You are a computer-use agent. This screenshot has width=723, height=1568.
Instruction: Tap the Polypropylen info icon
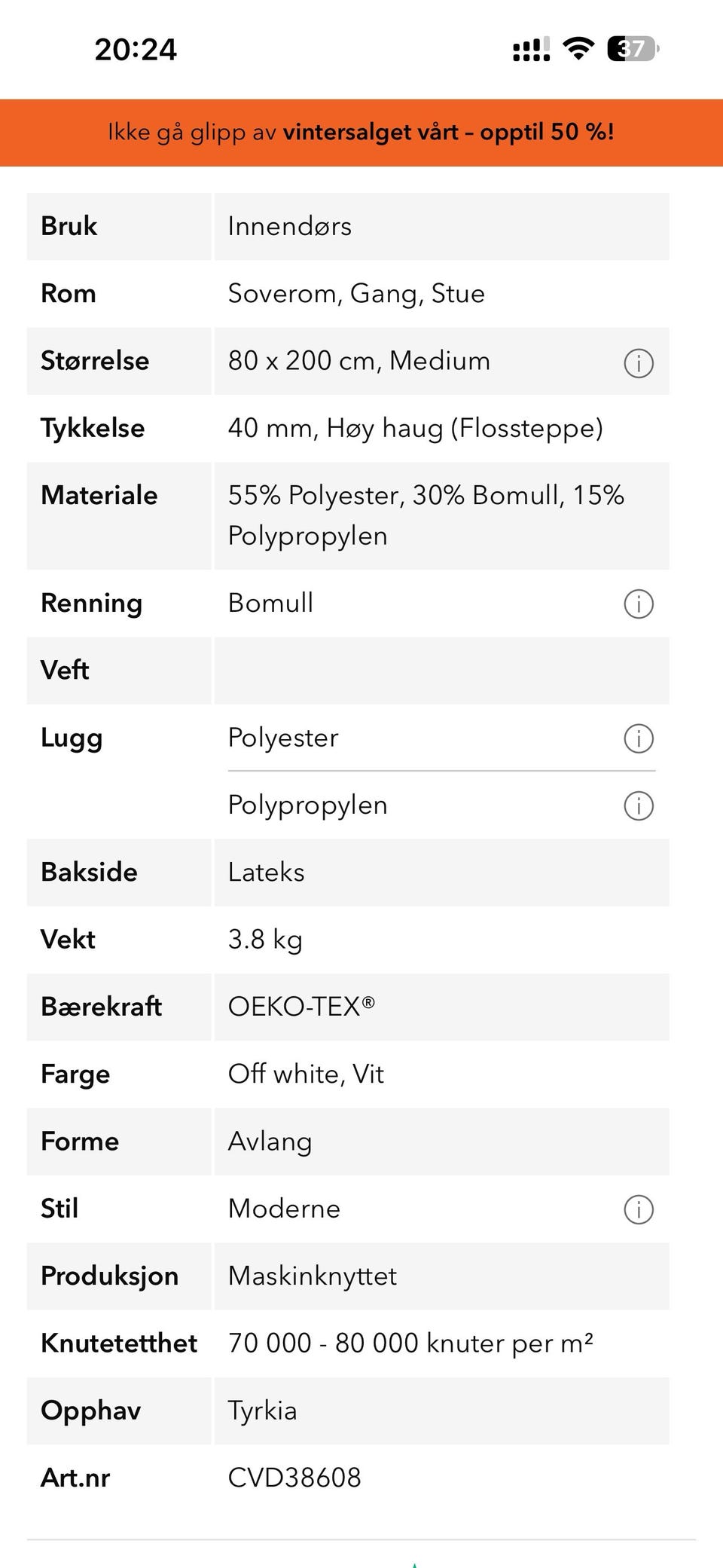click(638, 805)
